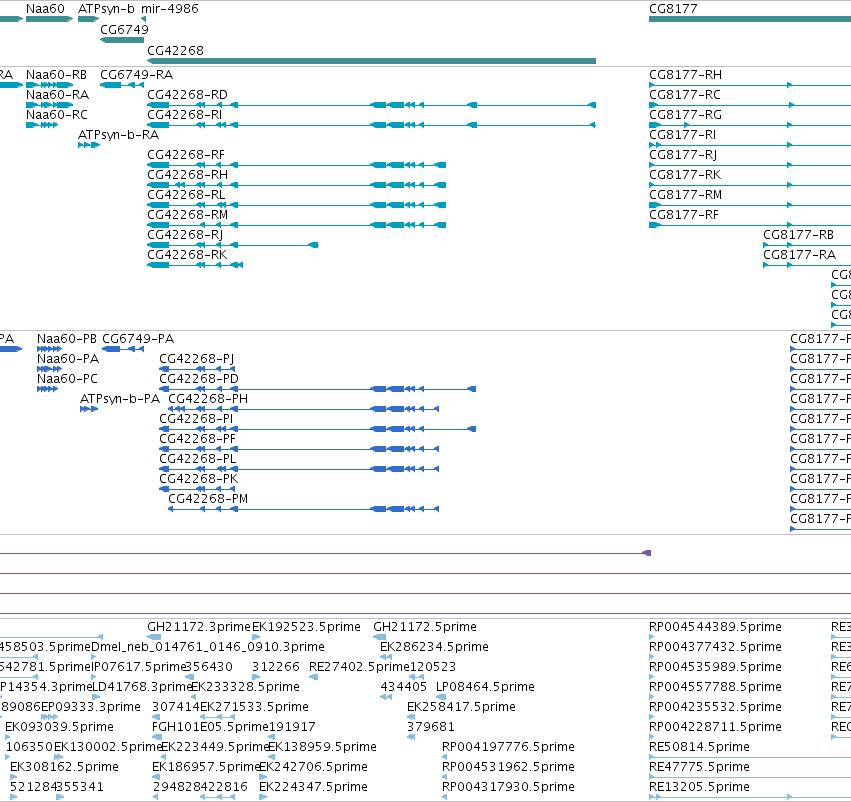Select transcript CG8177-RG label
851x802 pixels.
[x=685, y=114]
